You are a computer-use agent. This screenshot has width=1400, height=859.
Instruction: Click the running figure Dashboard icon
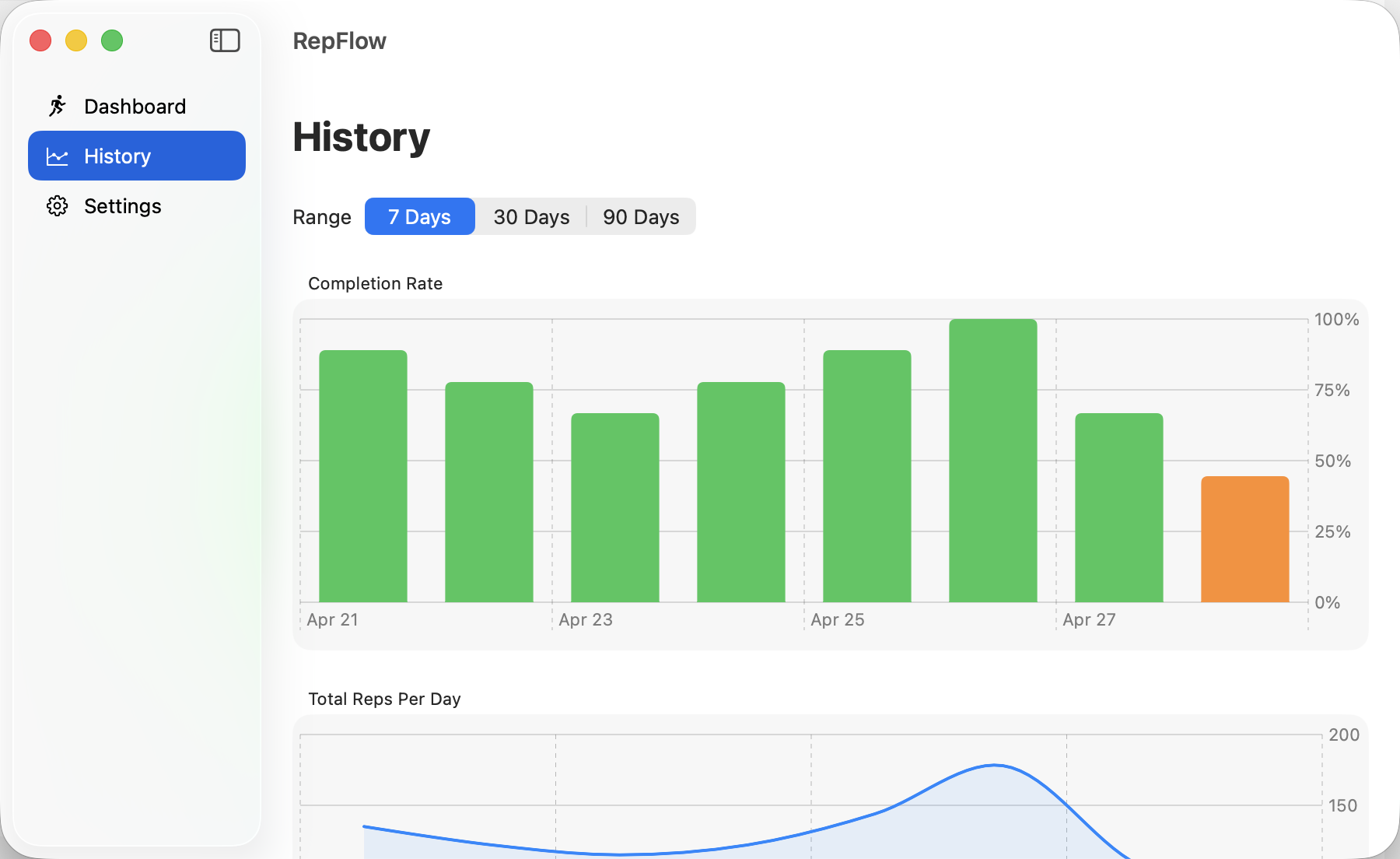[57, 106]
